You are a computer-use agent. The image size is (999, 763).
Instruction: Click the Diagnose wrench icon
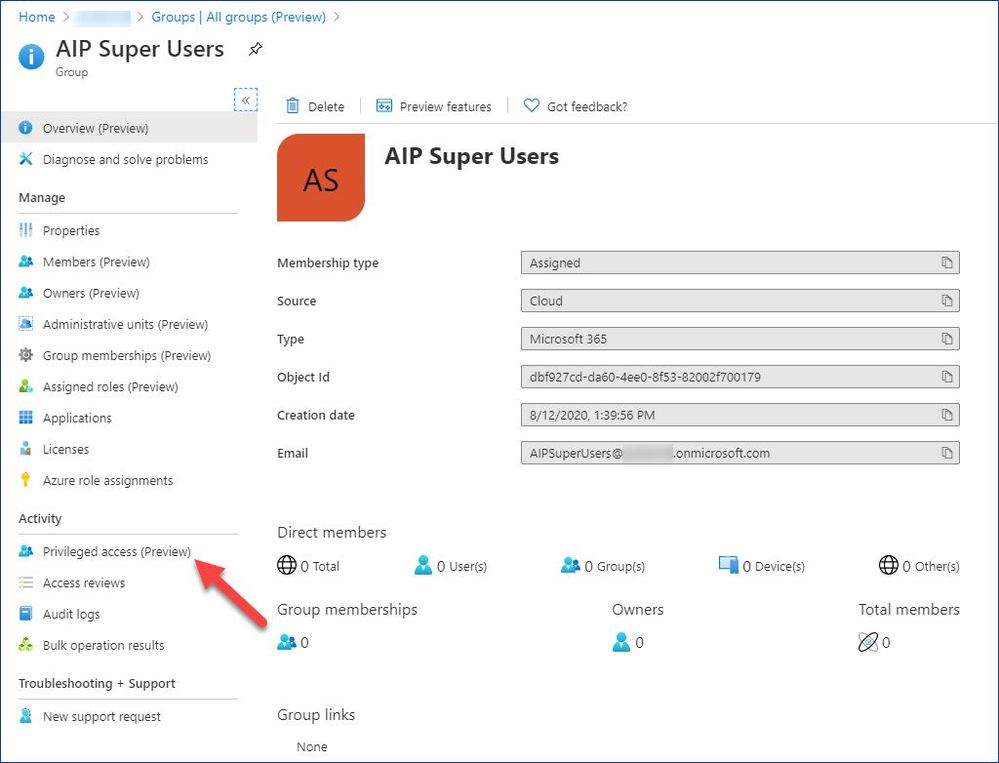[x=25, y=159]
